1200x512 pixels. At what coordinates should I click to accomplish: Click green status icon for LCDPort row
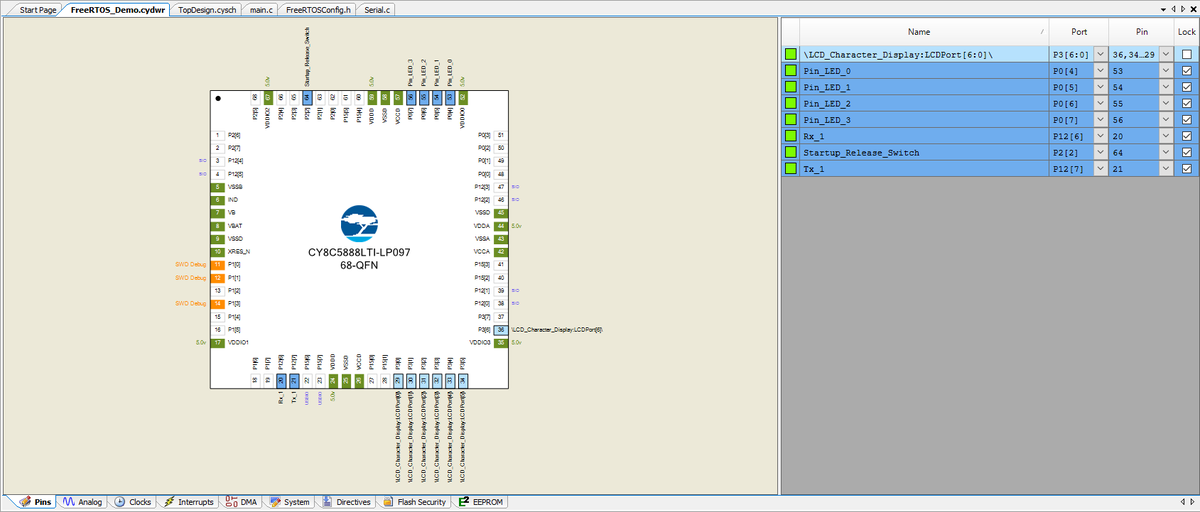(x=790, y=54)
